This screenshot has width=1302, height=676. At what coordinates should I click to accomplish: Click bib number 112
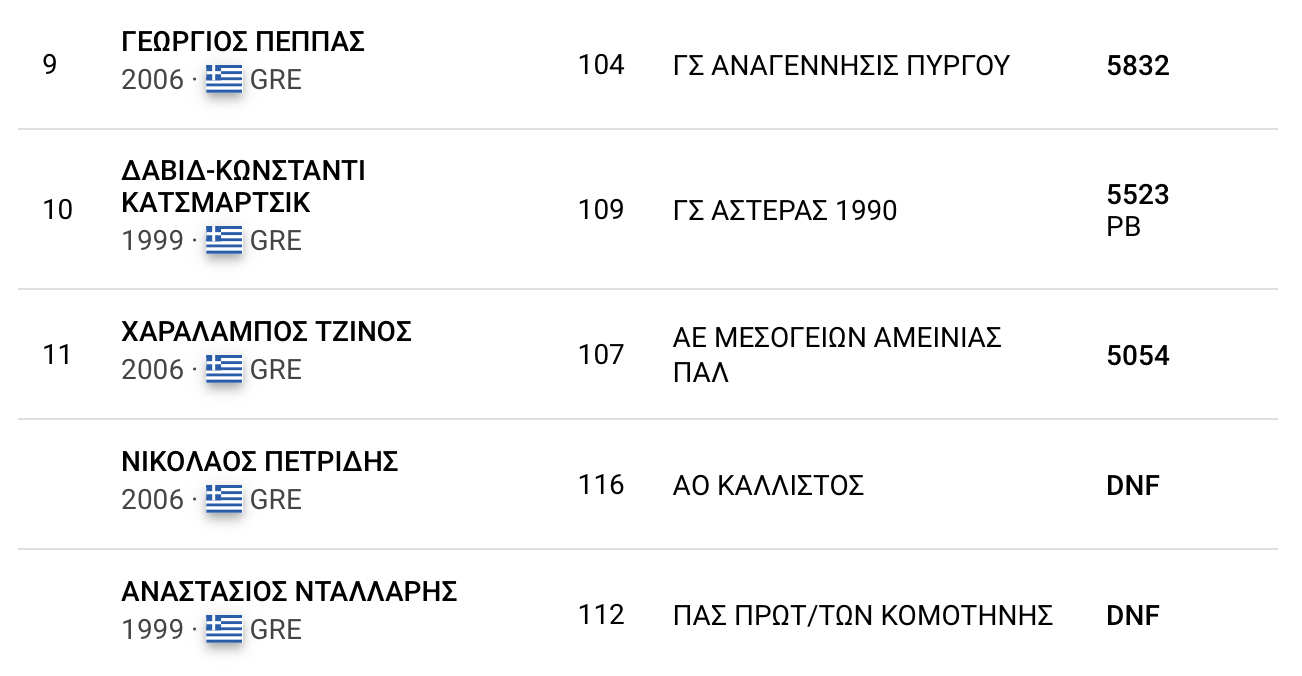[601, 614]
